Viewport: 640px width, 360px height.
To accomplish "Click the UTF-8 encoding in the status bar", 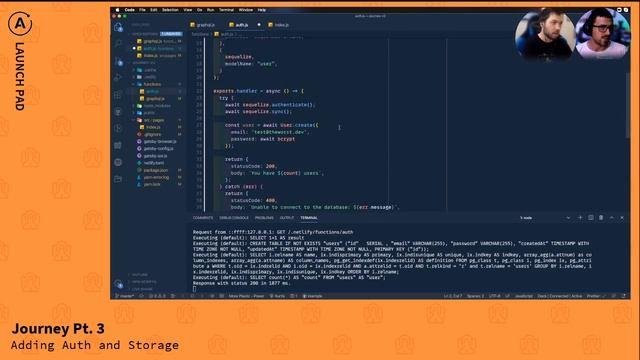I will (494, 296).
